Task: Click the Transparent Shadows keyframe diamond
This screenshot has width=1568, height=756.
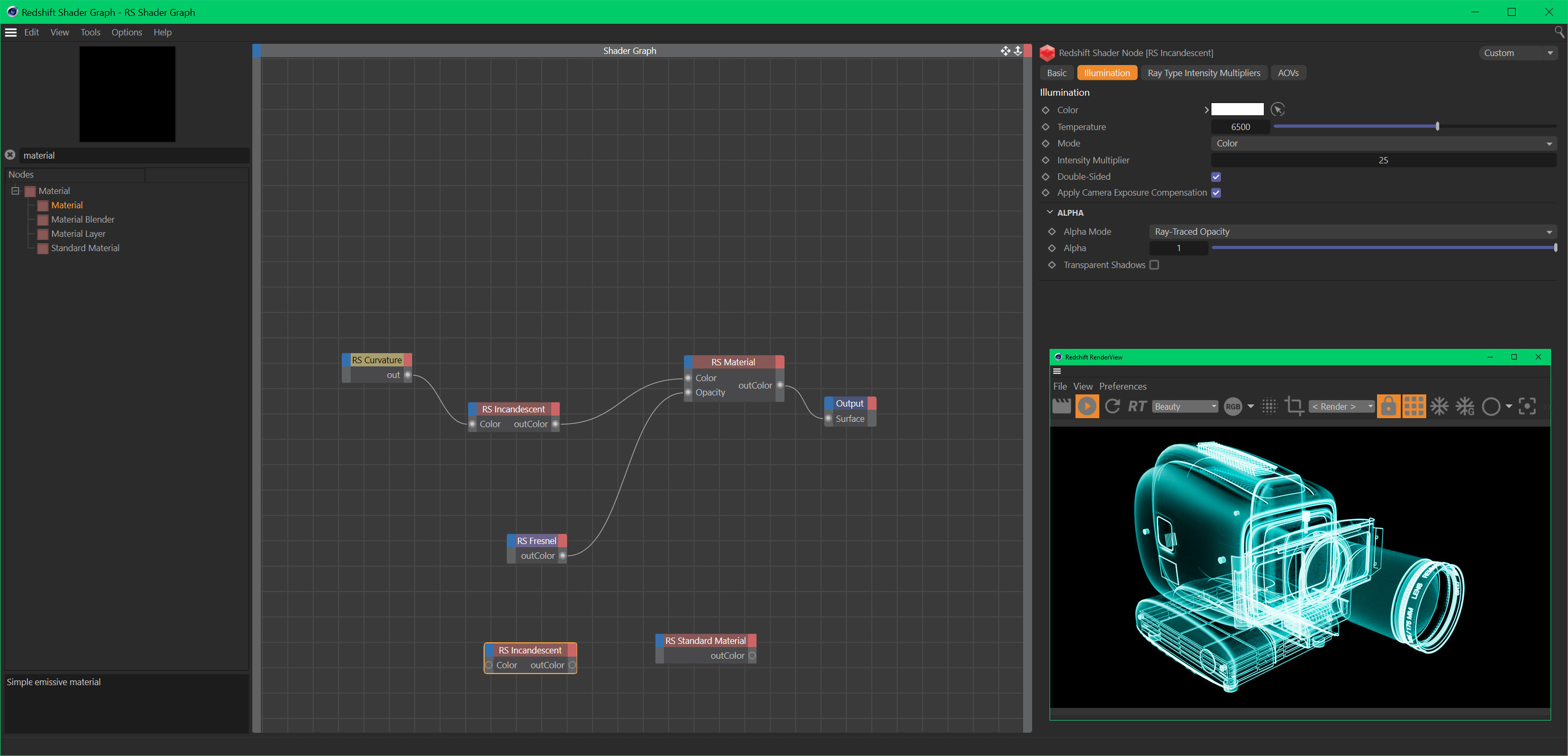Action: [x=1052, y=265]
